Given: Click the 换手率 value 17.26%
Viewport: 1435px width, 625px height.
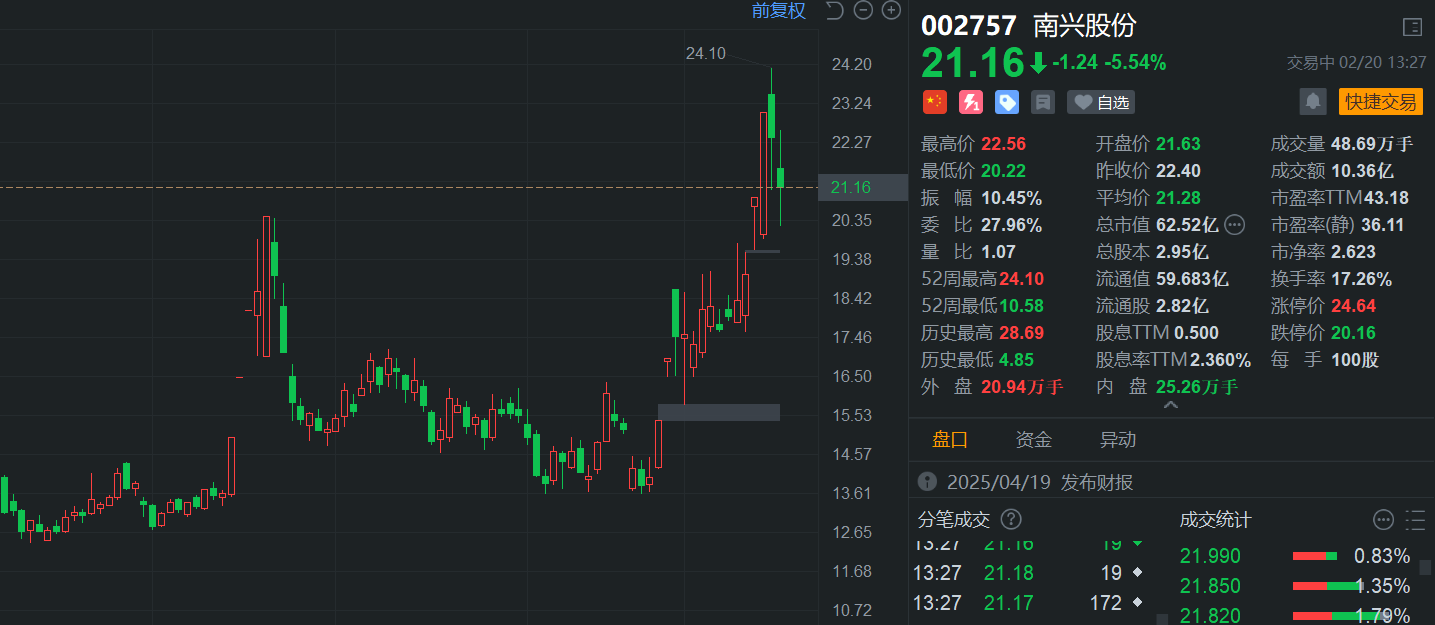Looking at the screenshot, I should 1361,279.
